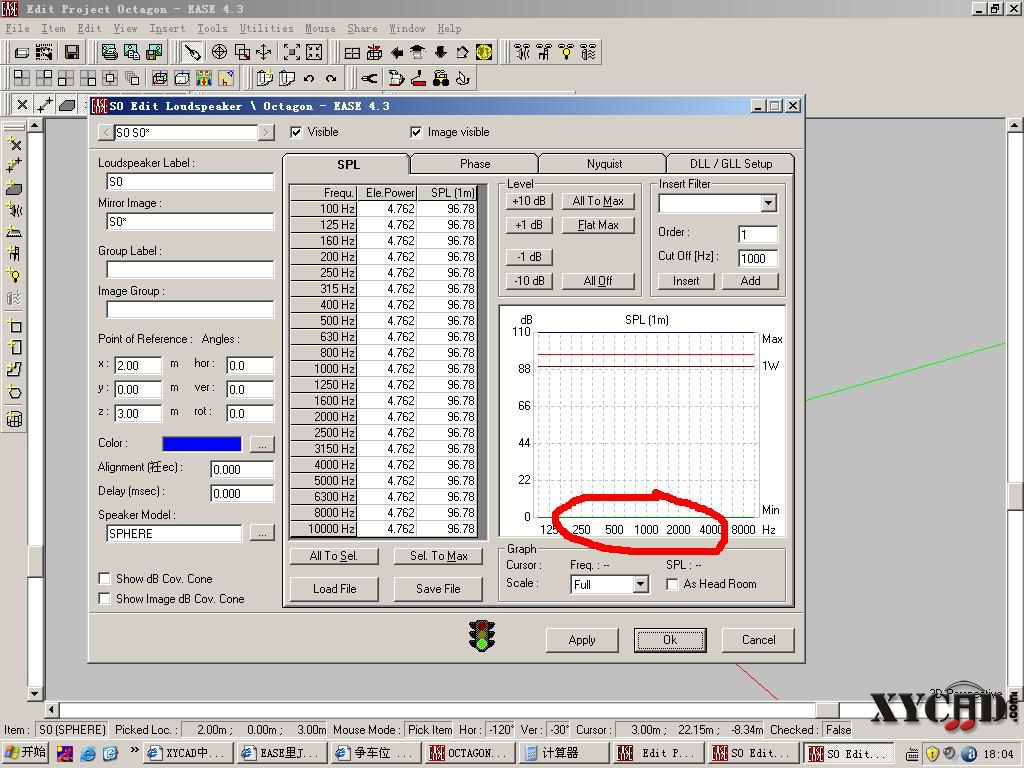Click the previous loudspeaker arrow beside S0 S0*
This screenshot has height=768, width=1024.
click(x=106, y=133)
